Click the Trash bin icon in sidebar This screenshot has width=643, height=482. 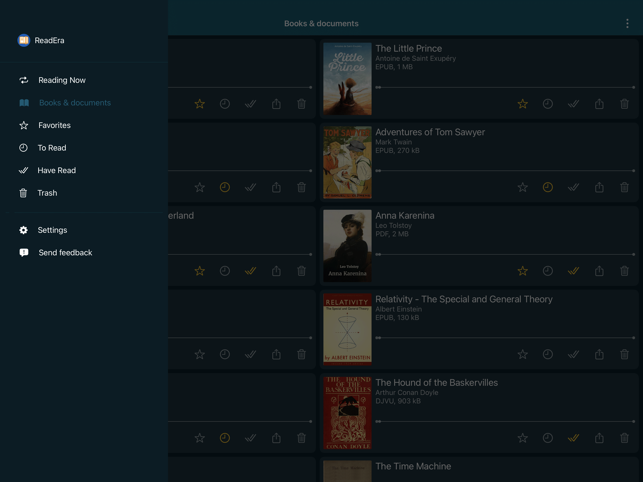(x=23, y=193)
